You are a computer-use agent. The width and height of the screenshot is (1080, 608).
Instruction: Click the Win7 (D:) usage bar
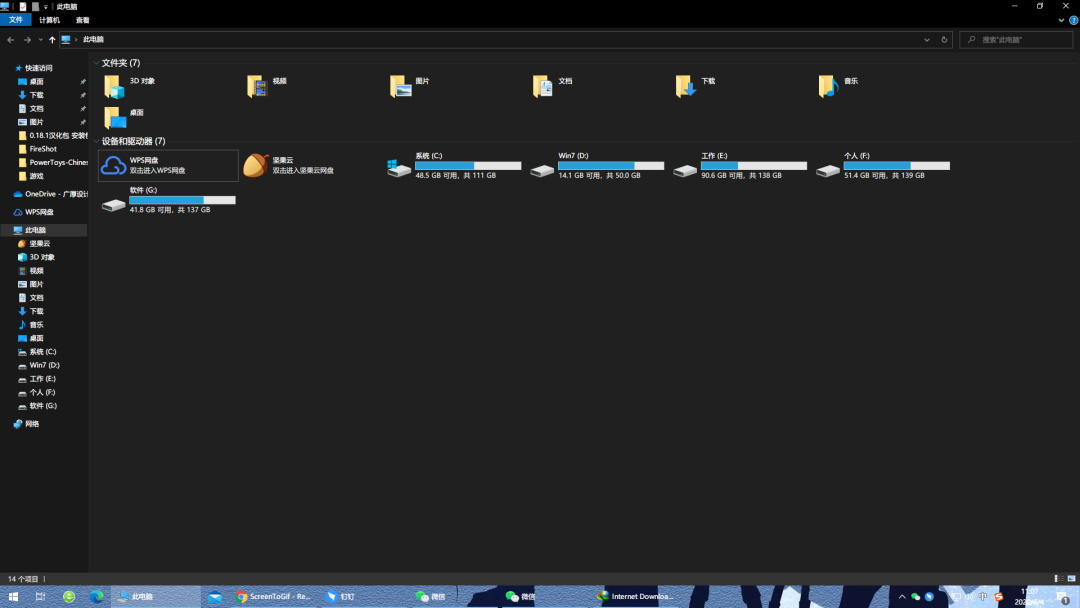(x=611, y=166)
